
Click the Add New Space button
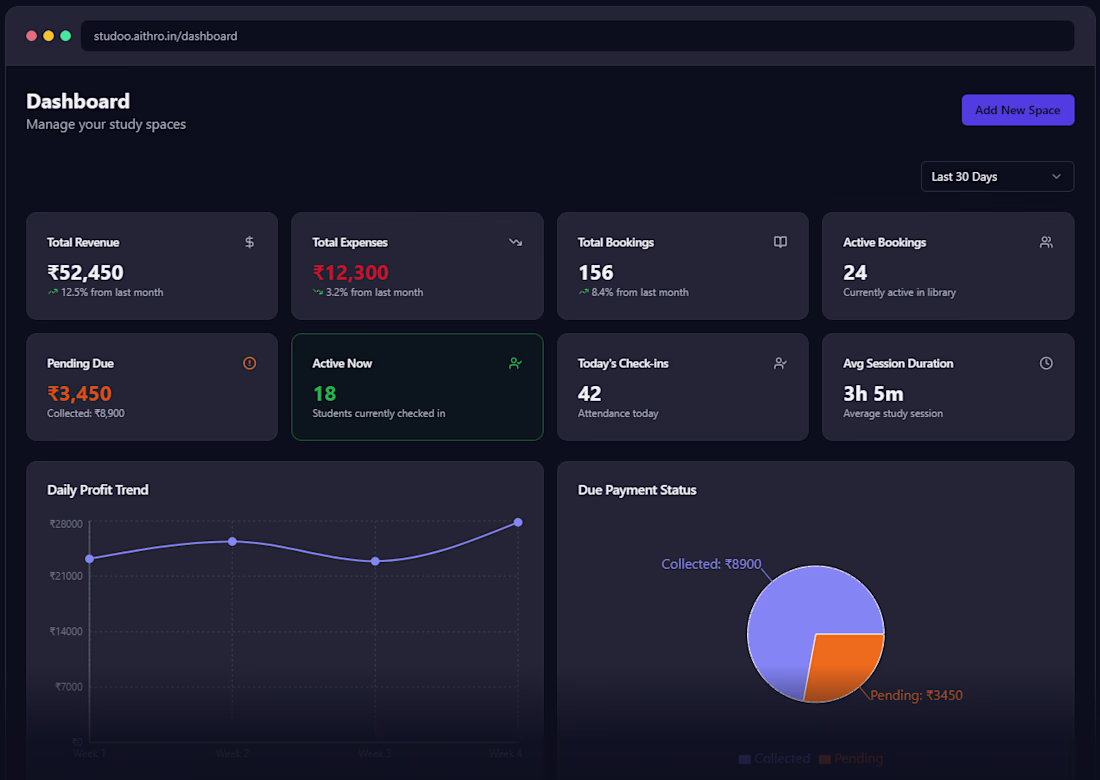click(1017, 110)
